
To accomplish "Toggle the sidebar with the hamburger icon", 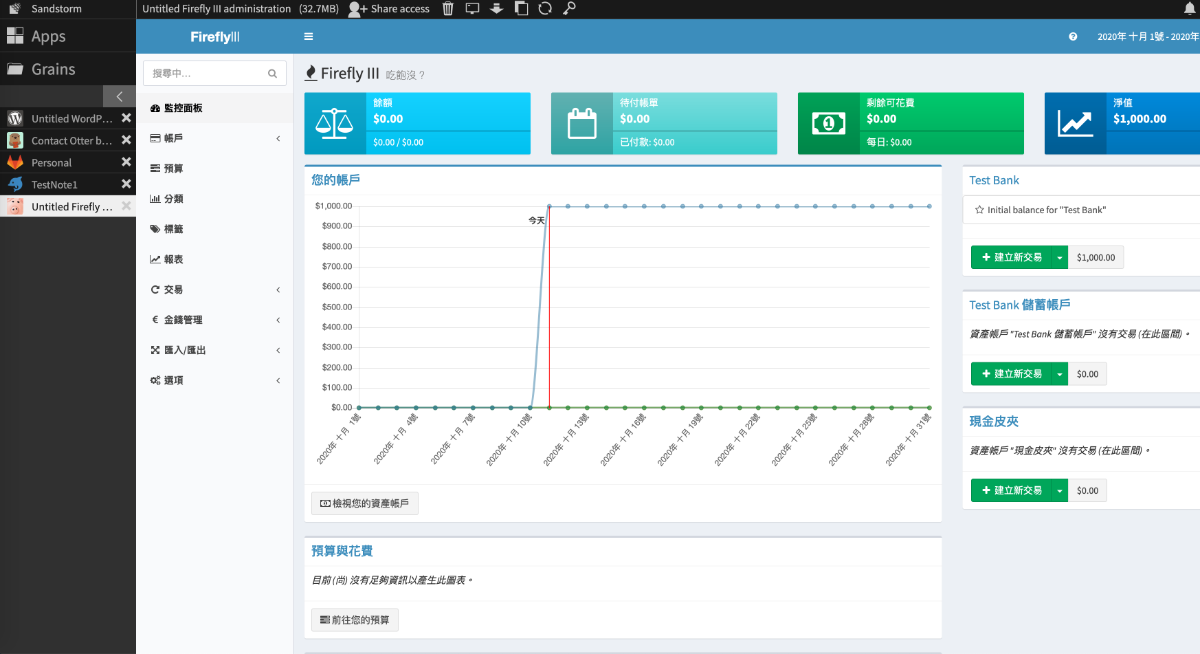I will (x=308, y=36).
